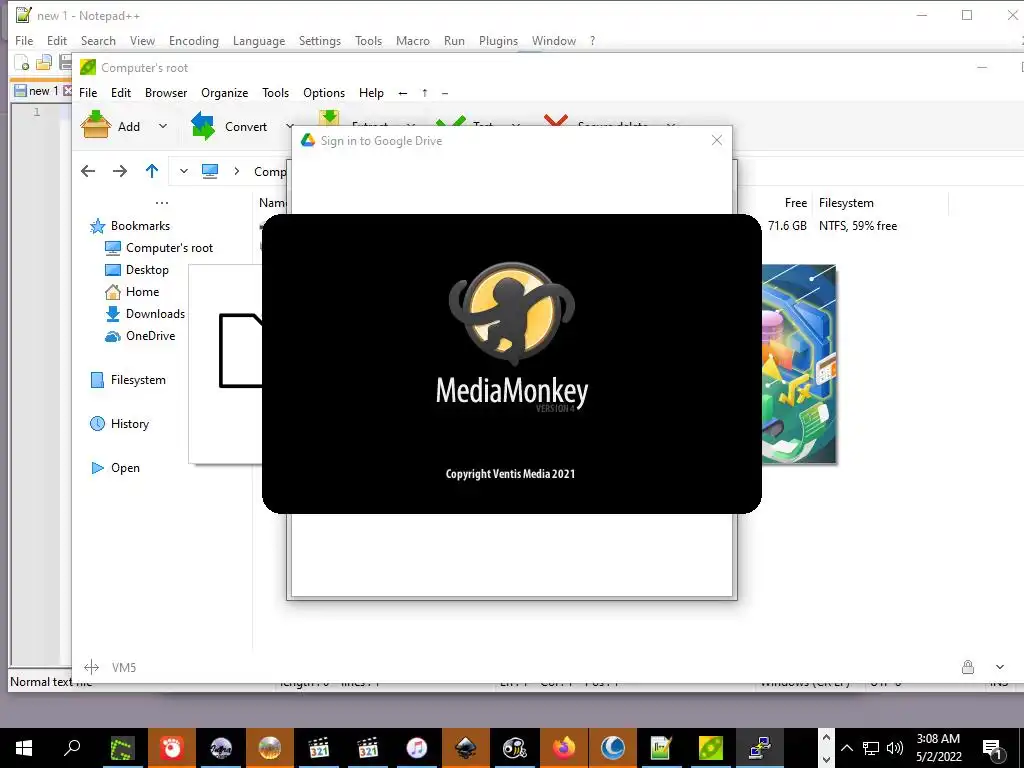The width and height of the screenshot is (1024, 768).
Task: Go up one level with blue up arrow
Action: tap(152, 171)
